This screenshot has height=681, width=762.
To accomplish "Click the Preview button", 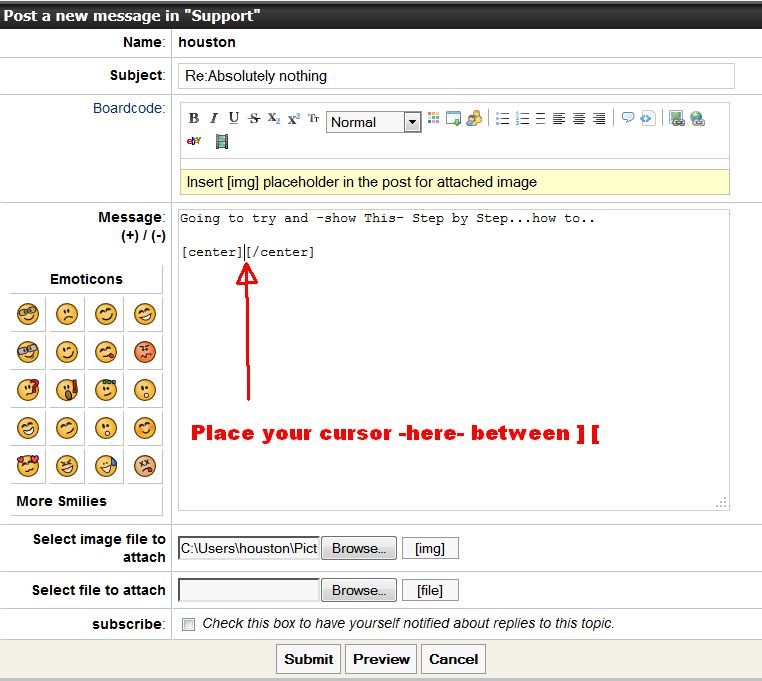I will pyautogui.click(x=381, y=659).
